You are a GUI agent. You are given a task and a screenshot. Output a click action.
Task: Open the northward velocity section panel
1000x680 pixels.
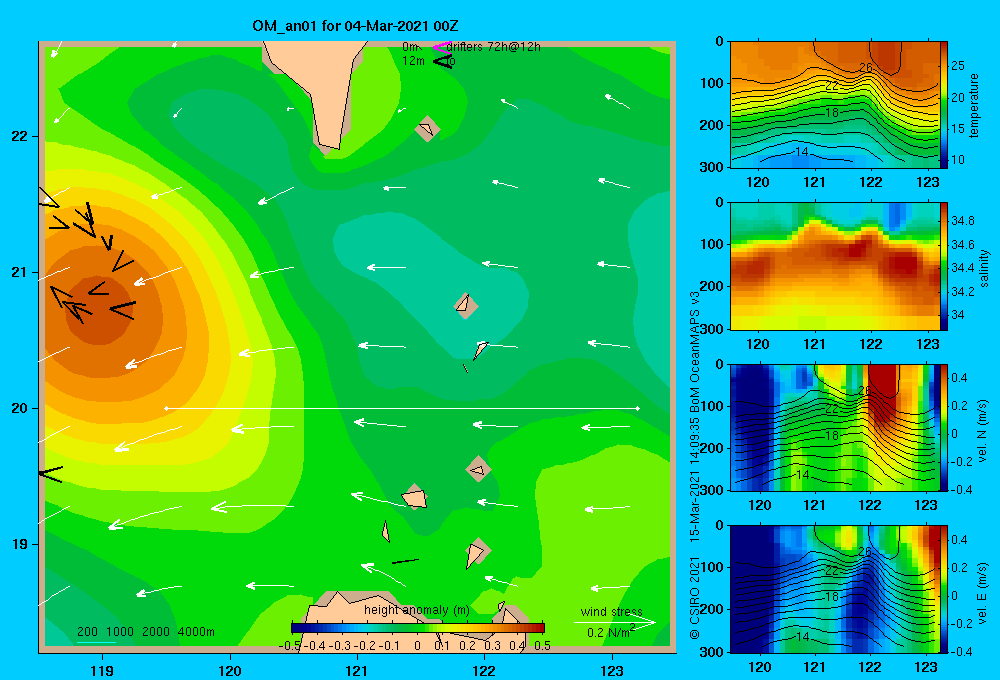click(x=835, y=427)
